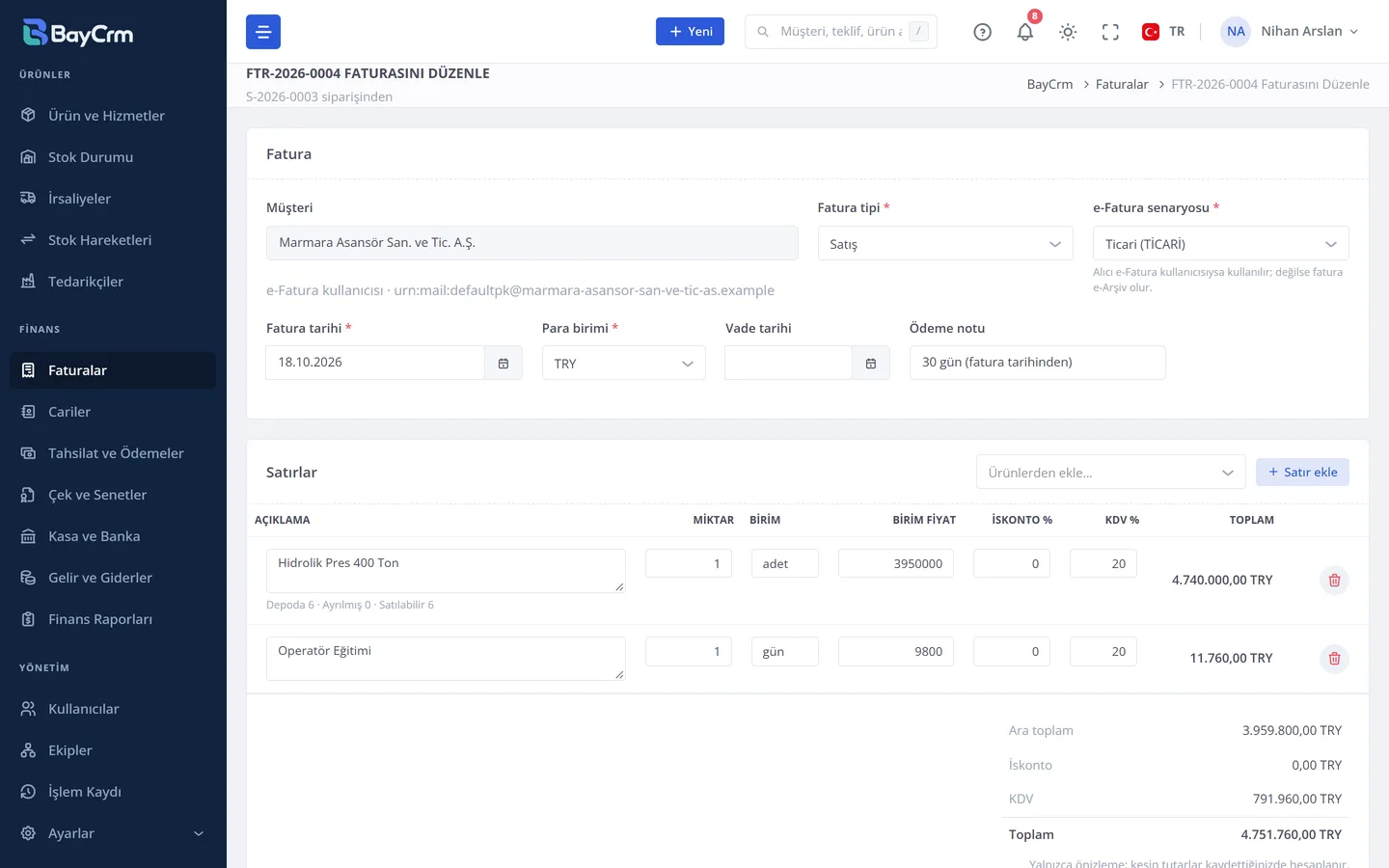Image resolution: width=1389 pixels, height=868 pixels.
Task: Click the Çek ve Senetler icon
Action: [x=28, y=495]
